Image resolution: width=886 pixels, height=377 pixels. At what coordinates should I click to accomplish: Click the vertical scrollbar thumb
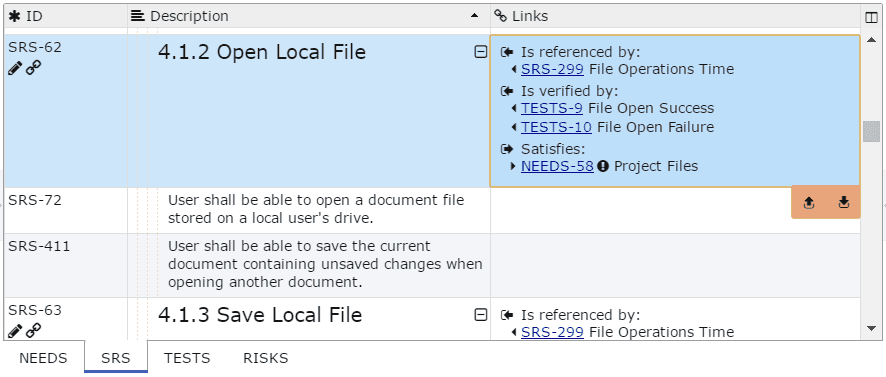871,131
